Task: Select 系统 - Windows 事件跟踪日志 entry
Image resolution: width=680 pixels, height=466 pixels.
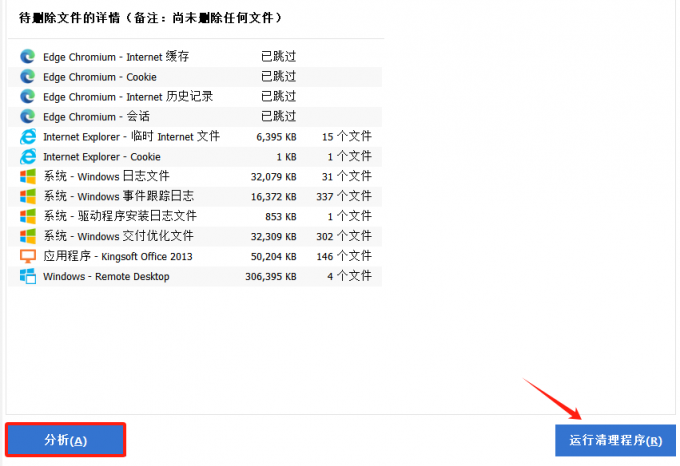Action: 195,196
